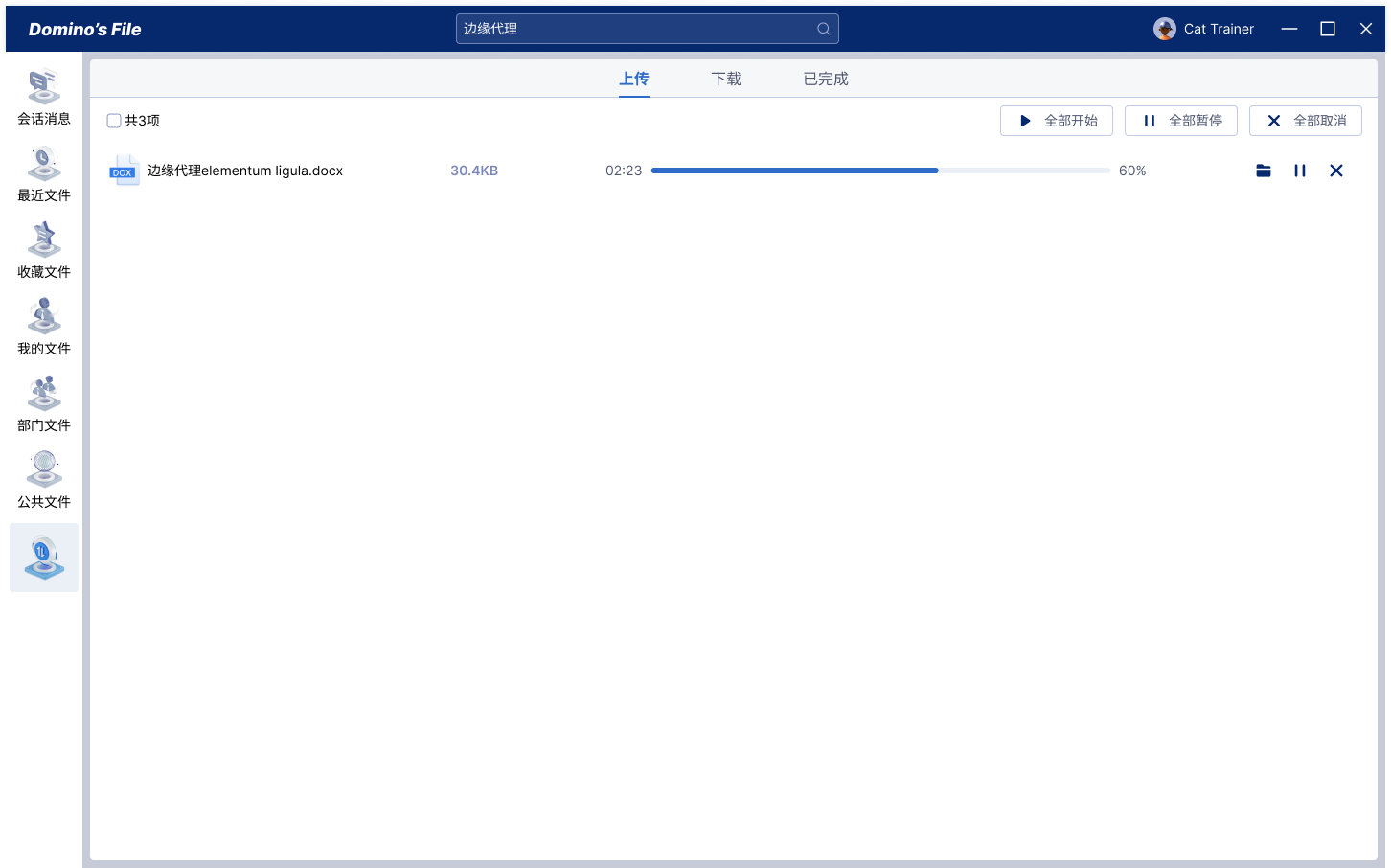Go to 最近文件 in the sidebar
The image size is (1391, 868).
(44, 174)
